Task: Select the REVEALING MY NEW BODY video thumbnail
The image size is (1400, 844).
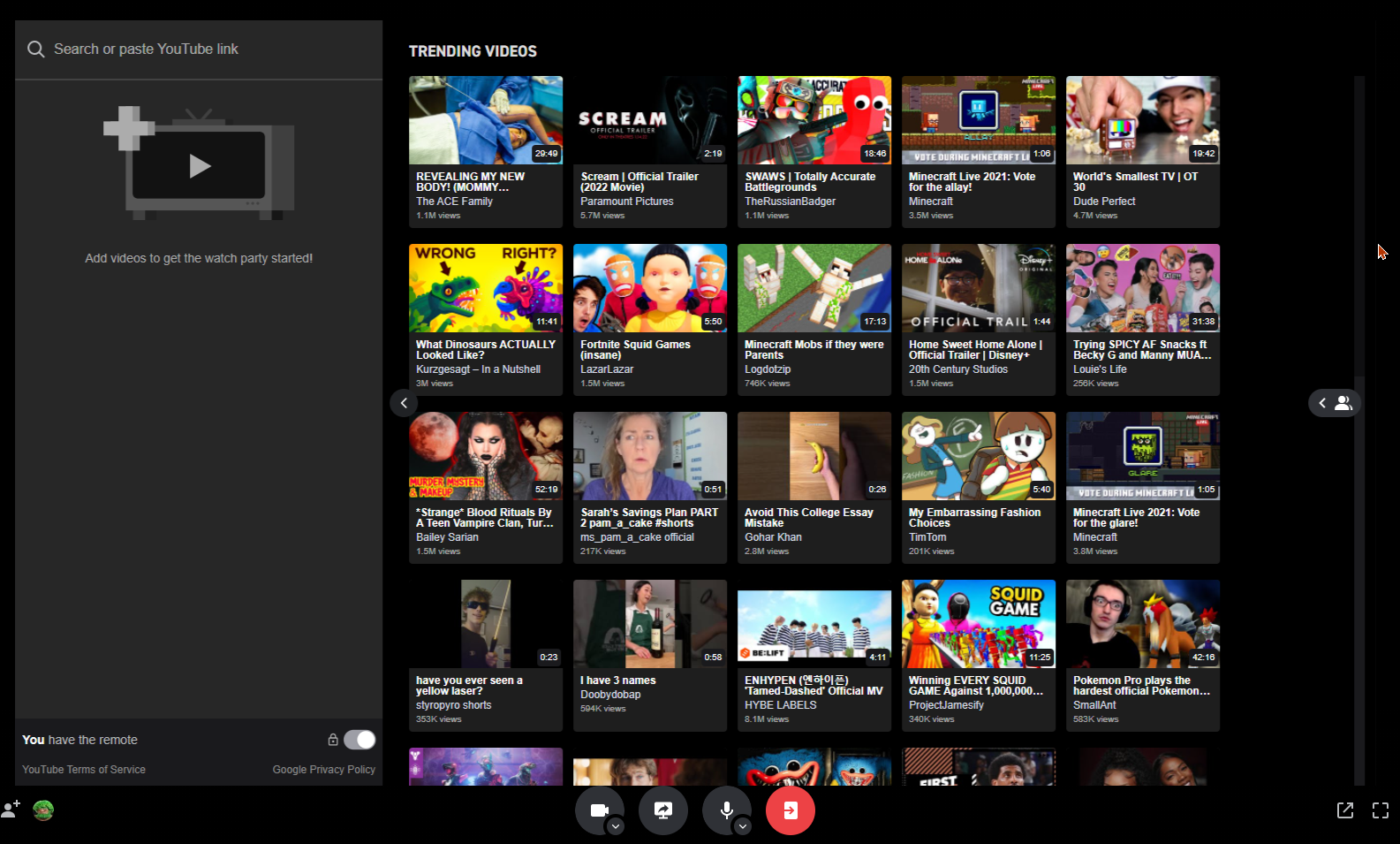Action: (486, 120)
